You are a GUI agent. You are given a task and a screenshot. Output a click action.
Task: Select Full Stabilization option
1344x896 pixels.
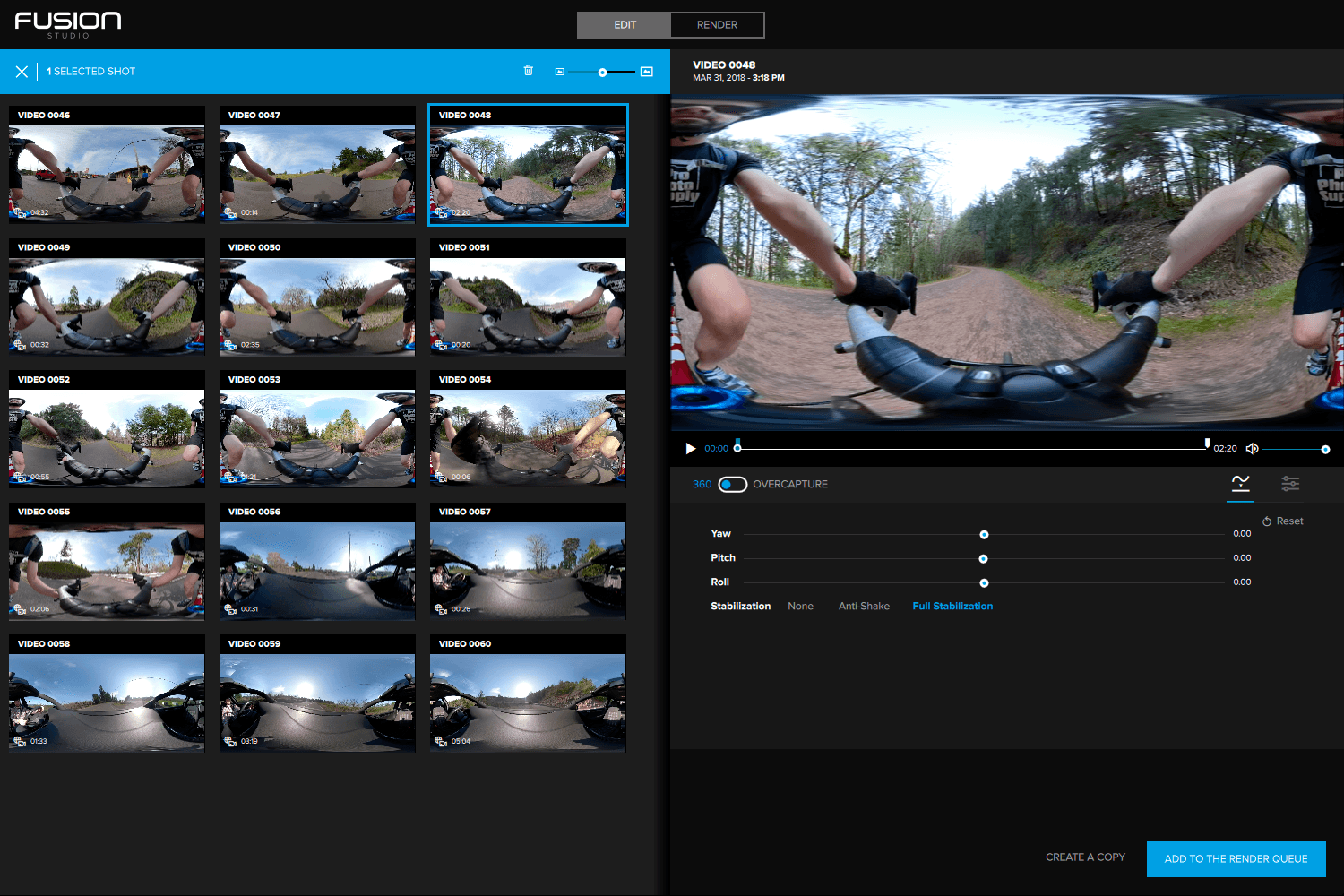click(952, 607)
